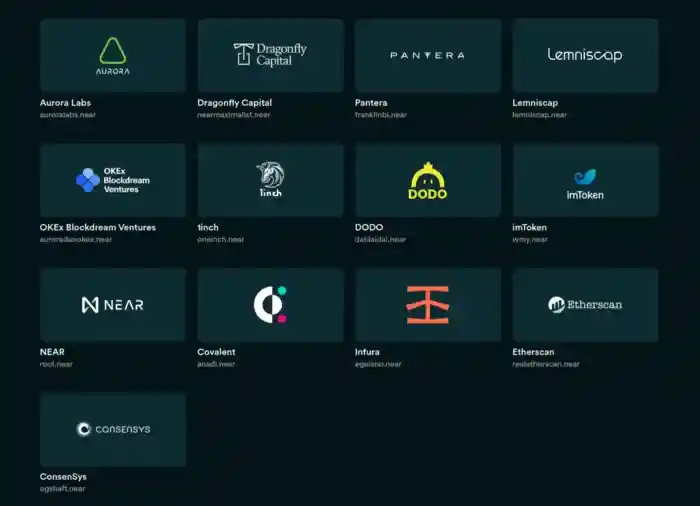The height and width of the screenshot is (506, 700).
Task: Click the "ConsenSys" name label under the card
Action: point(63,477)
